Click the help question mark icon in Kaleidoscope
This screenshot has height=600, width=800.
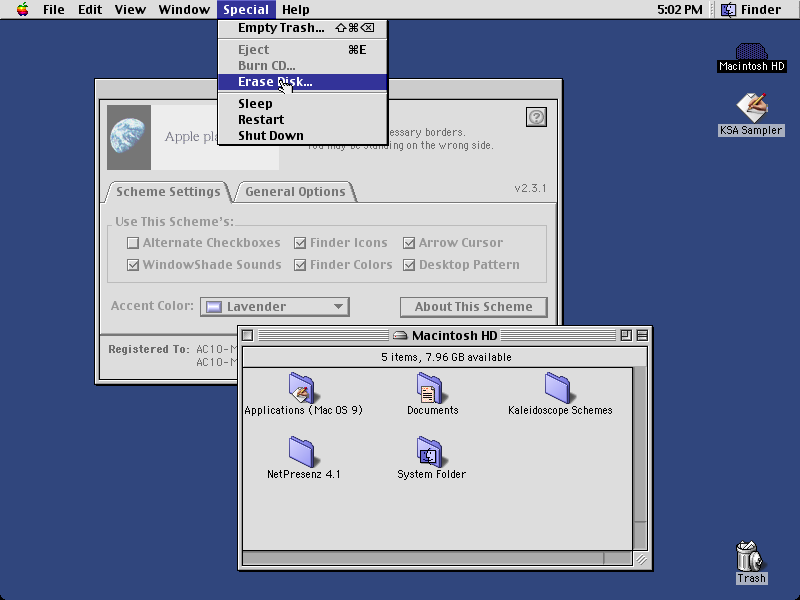click(536, 117)
